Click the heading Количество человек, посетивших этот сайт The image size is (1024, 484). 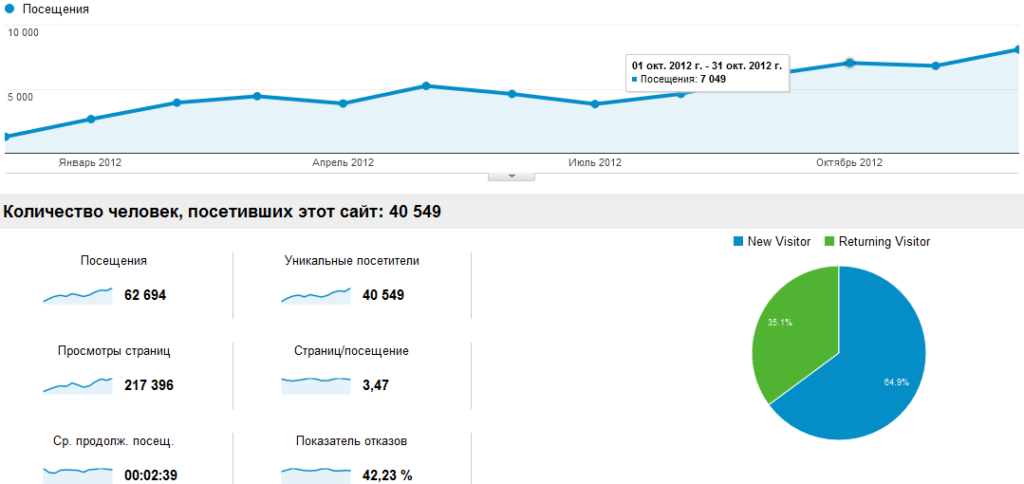pos(223,212)
